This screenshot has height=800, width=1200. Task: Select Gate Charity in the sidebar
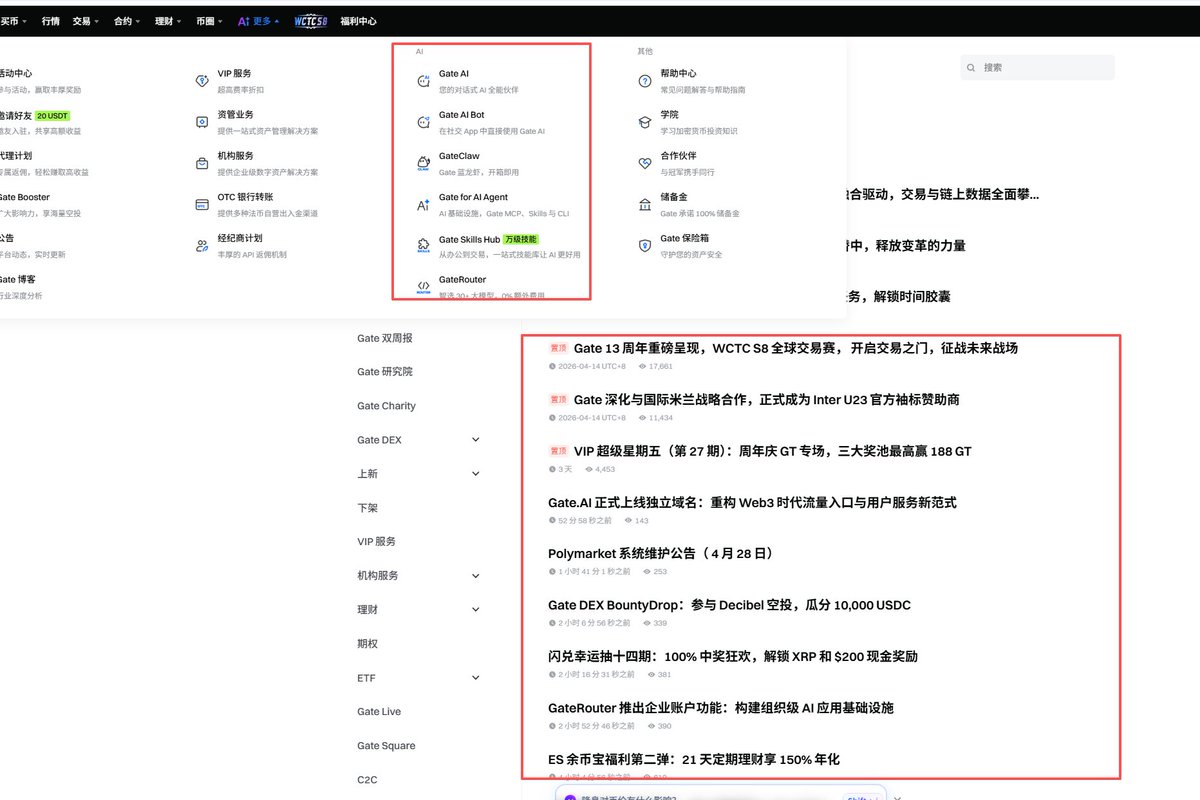pos(386,406)
